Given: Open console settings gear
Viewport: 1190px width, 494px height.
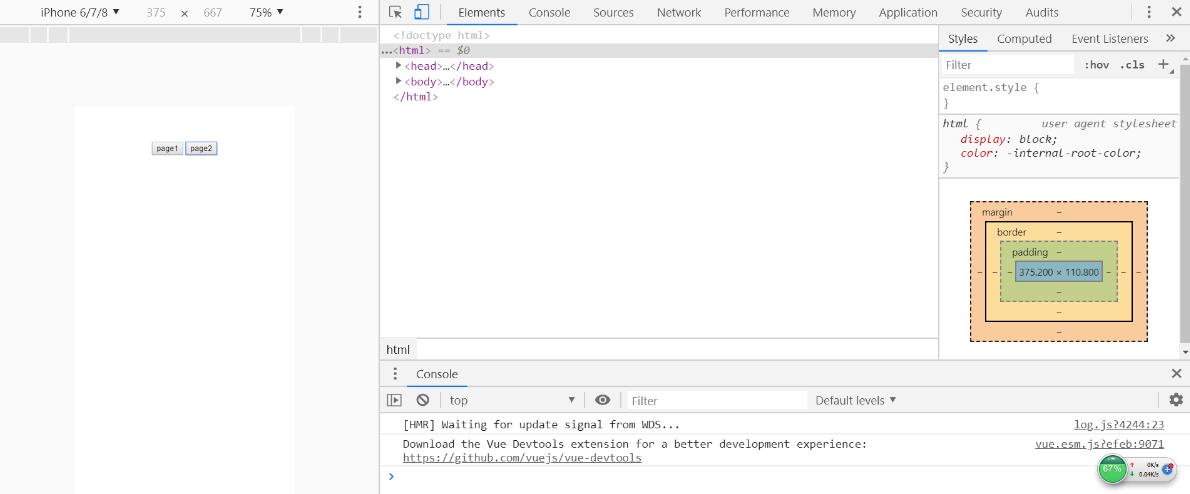Looking at the screenshot, I should [1175, 400].
